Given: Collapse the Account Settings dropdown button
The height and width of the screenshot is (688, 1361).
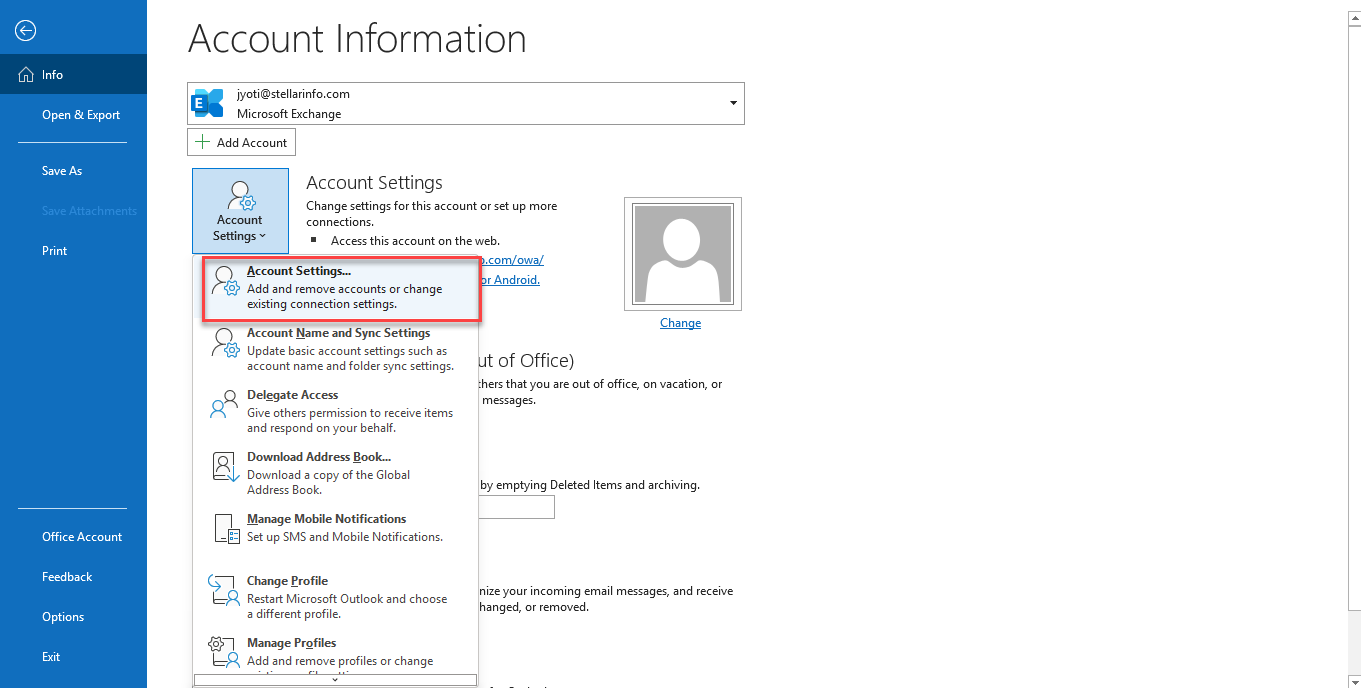Looking at the screenshot, I should 240,210.
